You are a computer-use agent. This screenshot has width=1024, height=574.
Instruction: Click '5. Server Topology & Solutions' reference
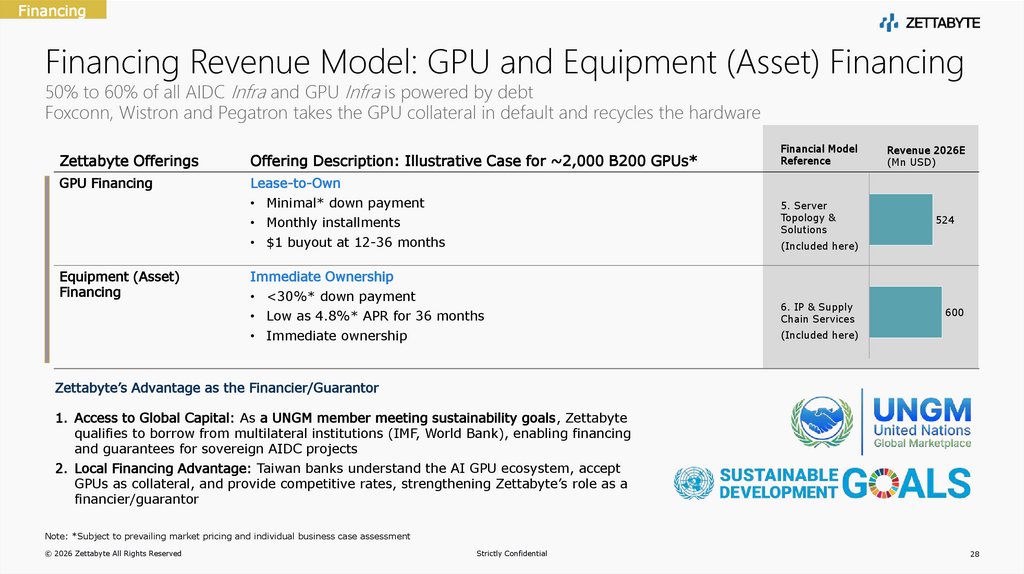coord(808,217)
